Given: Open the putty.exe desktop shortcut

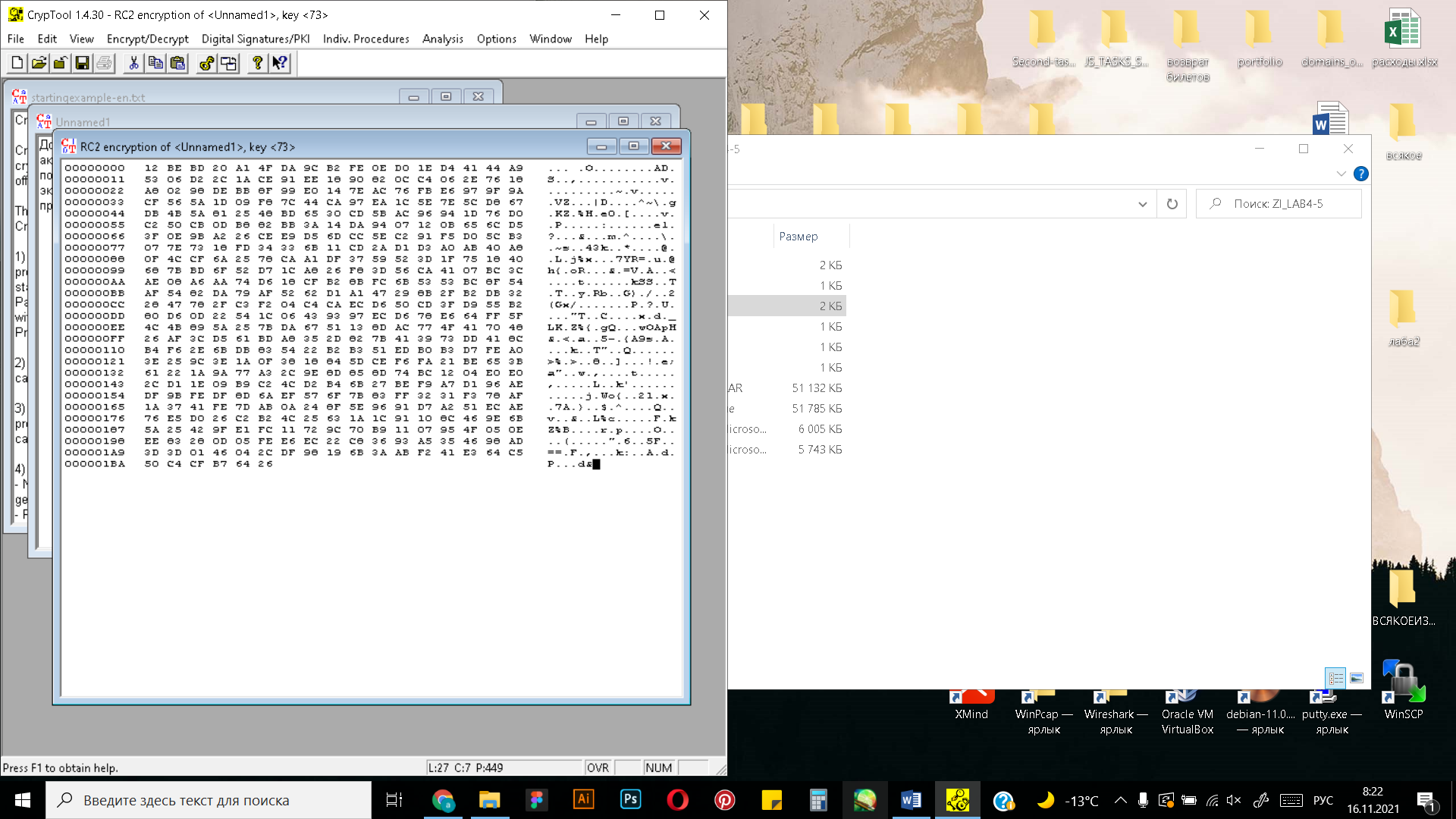Looking at the screenshot, I should point(1332,711).
